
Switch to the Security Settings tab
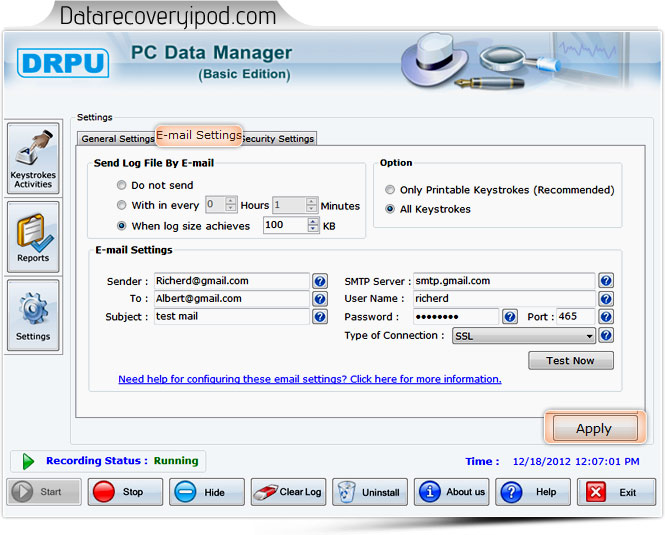coord(278,139)
